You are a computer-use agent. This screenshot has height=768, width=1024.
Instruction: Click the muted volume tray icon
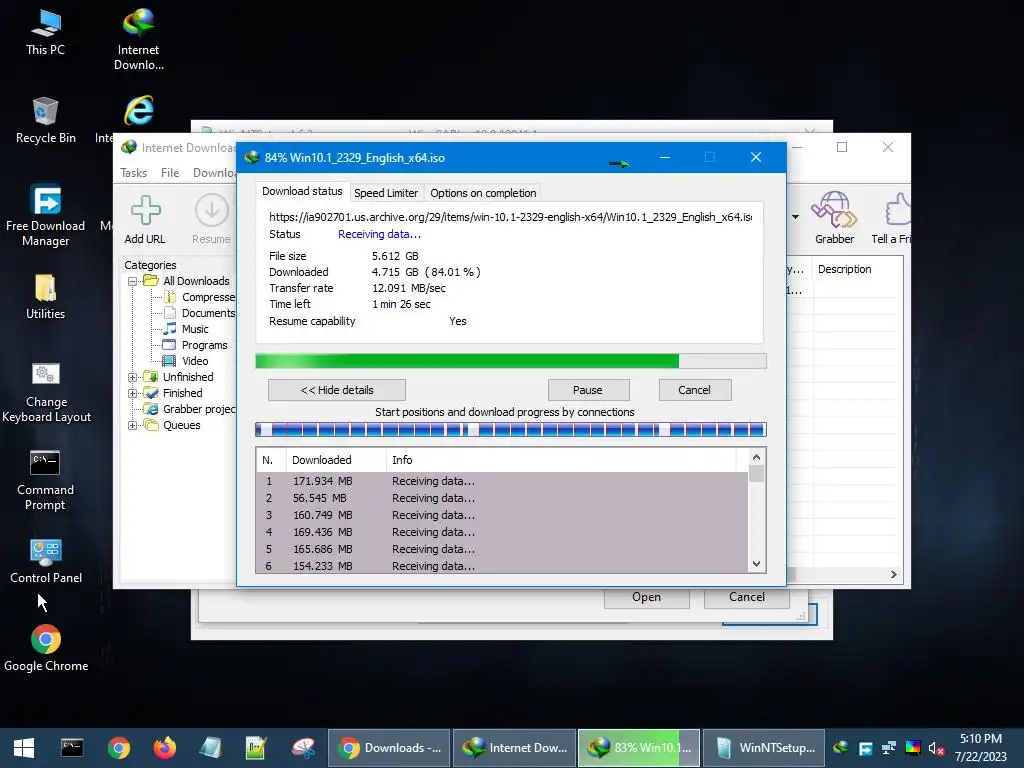click(x=936, y=748)
